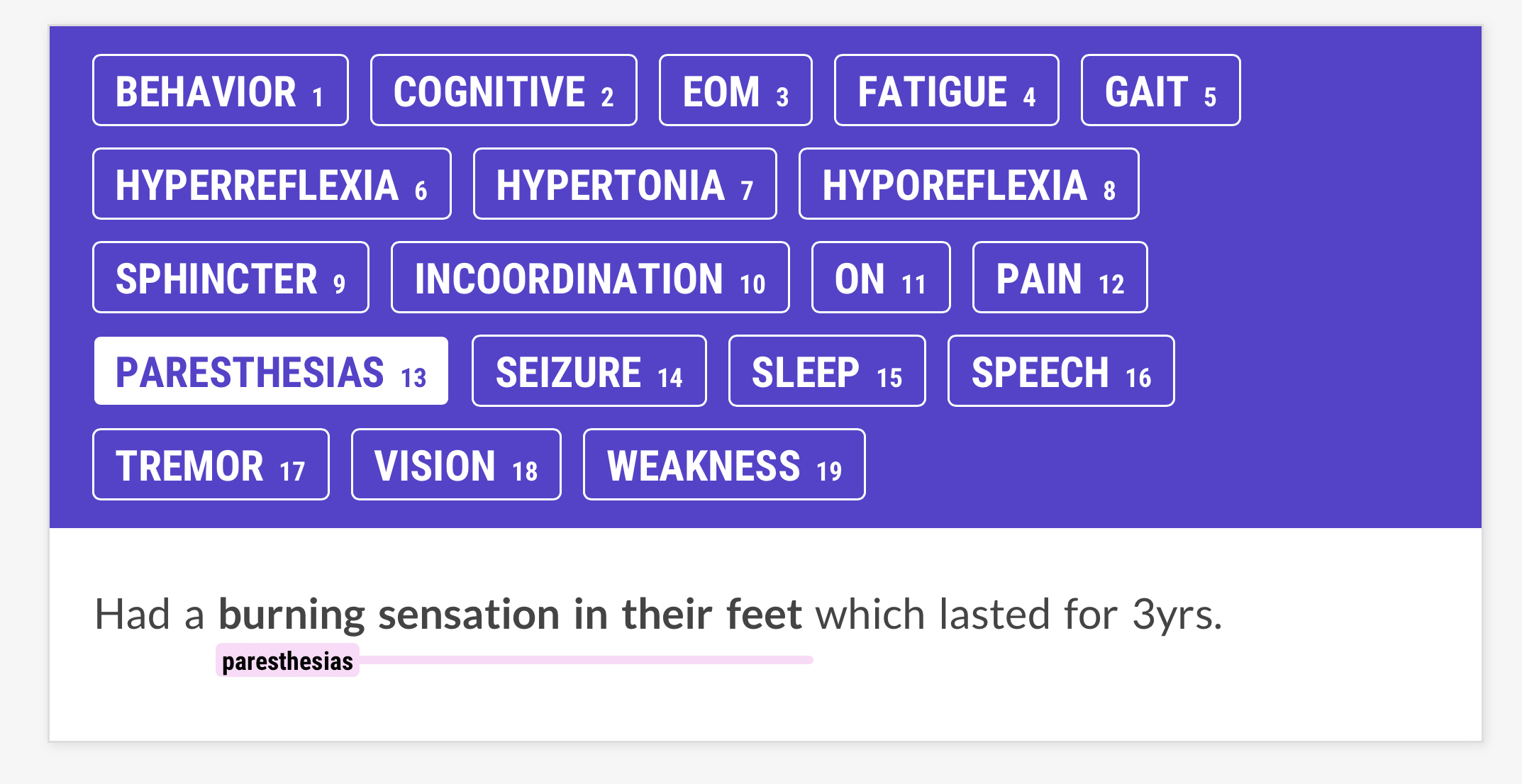1522x784 pixels.
Task: Select the TREMOR label
Action: 211,465
